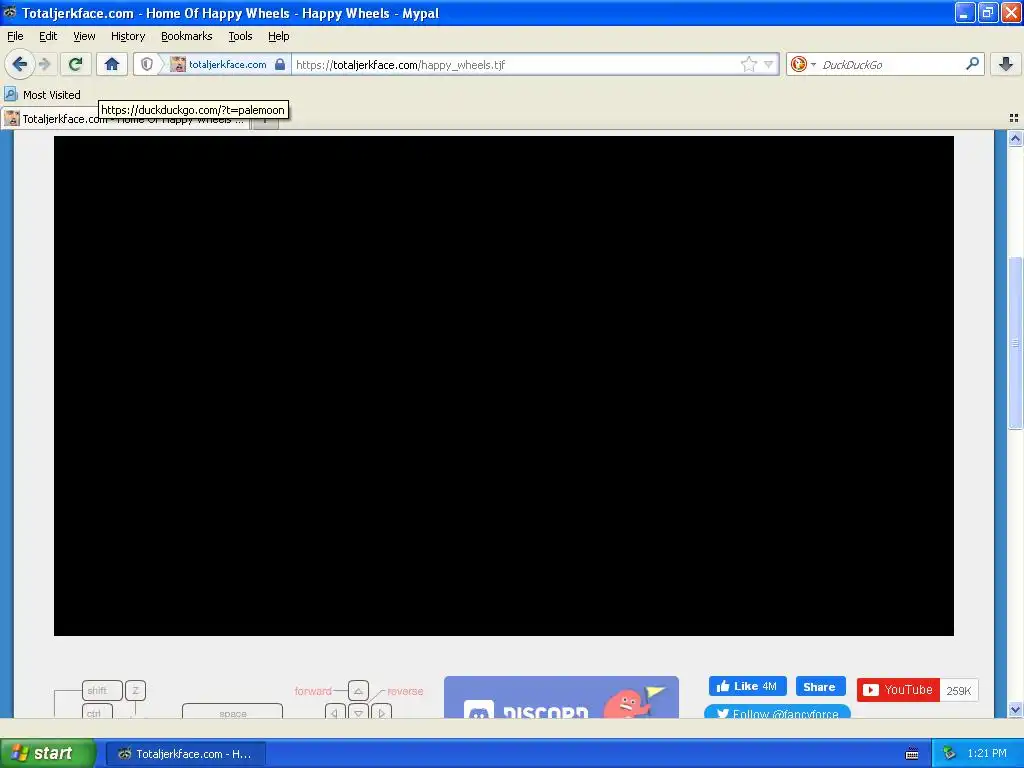The width and height of the screenshot is (1024, 768).
Task: Click the scrollbar up arrow
Action: [1015, 138]
